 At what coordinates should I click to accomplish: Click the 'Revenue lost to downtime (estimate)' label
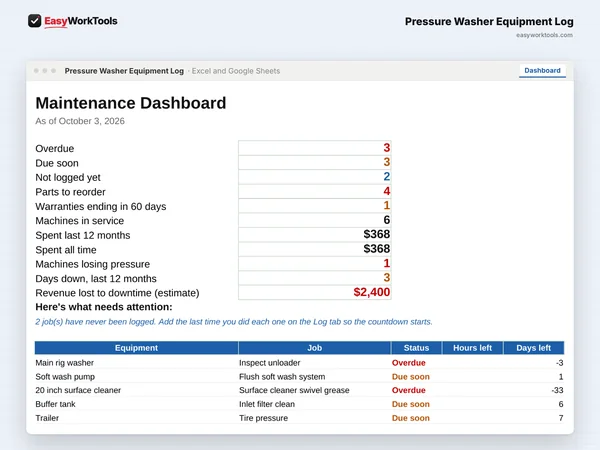click(117, 293)
